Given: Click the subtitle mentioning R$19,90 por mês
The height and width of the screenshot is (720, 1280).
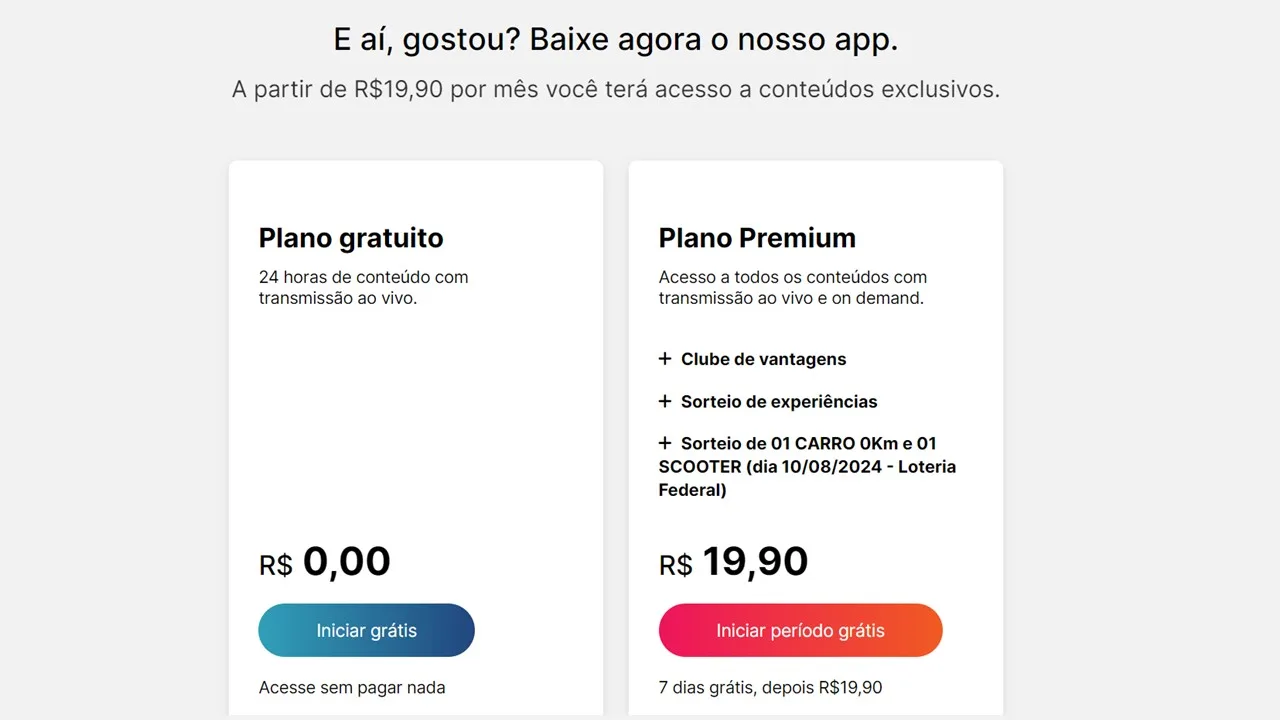Looking at the screenshot, I should 616,89.
